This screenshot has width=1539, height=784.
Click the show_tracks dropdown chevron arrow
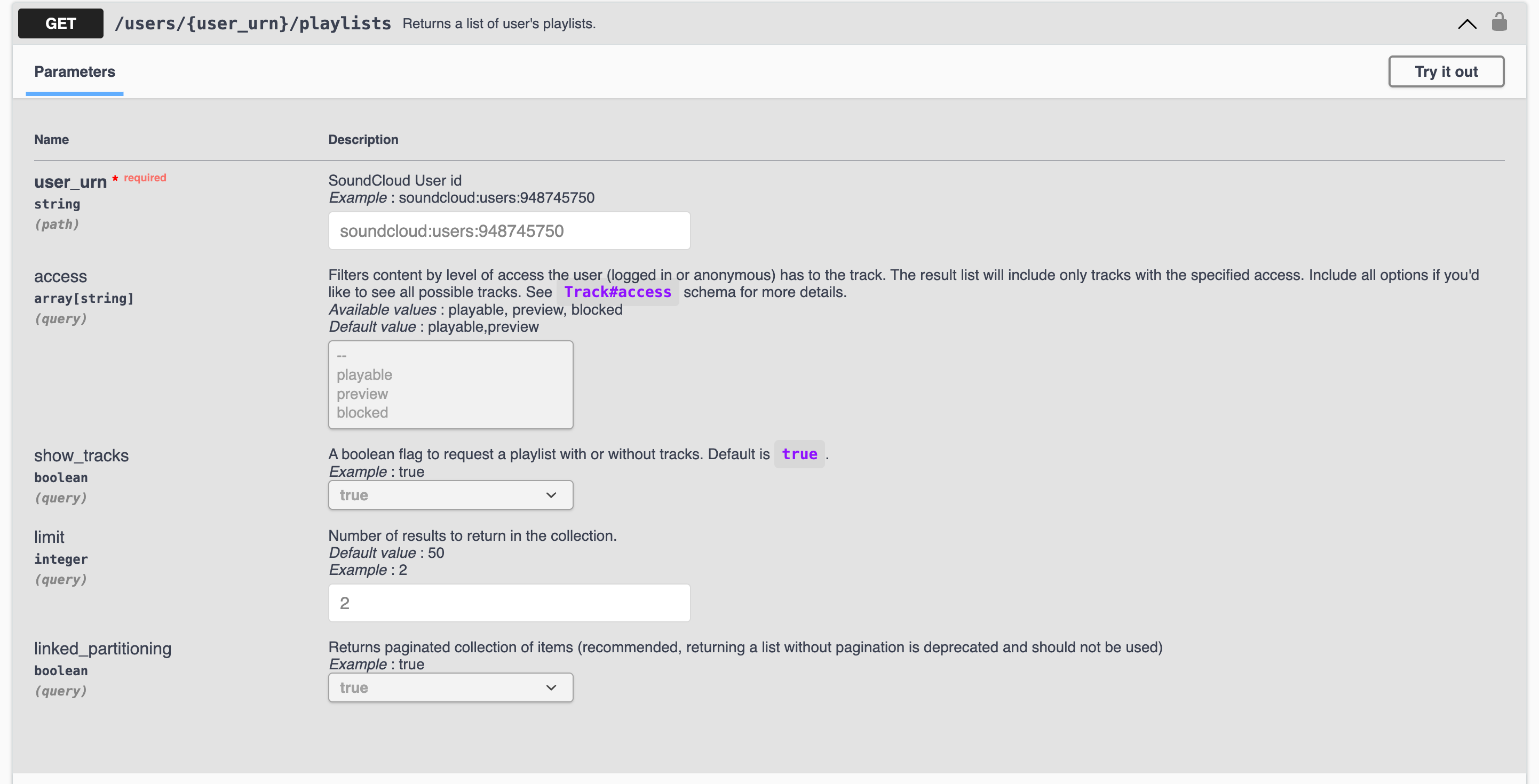[x=551, y=495]
